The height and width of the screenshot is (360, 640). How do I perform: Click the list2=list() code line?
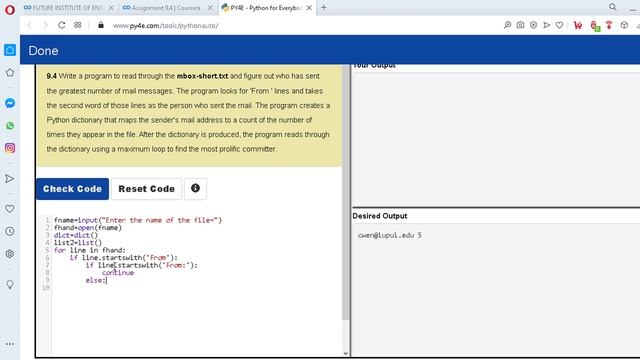tap(78, 243)
